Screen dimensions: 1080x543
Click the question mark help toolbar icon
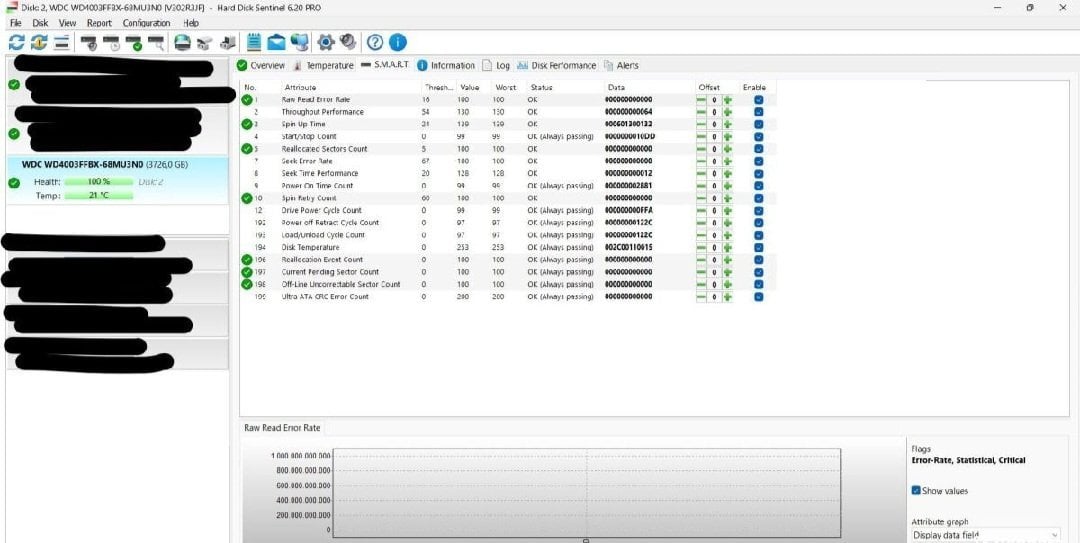(374, 43)
